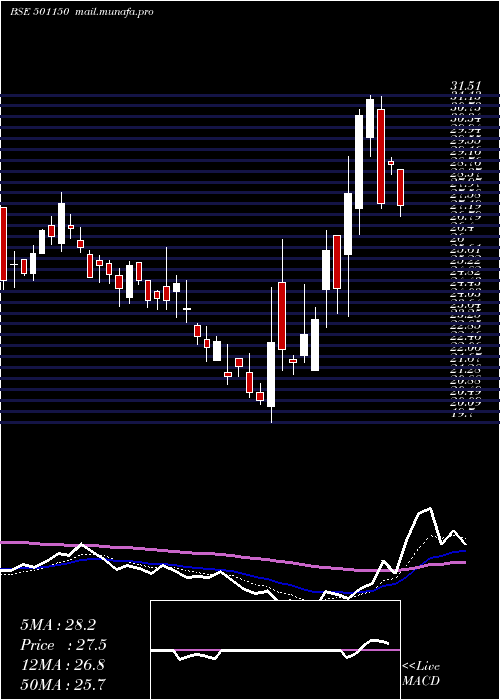Click the 5MA : 28.2 value
The image size is (500, 700).
(x=58, y=625)
